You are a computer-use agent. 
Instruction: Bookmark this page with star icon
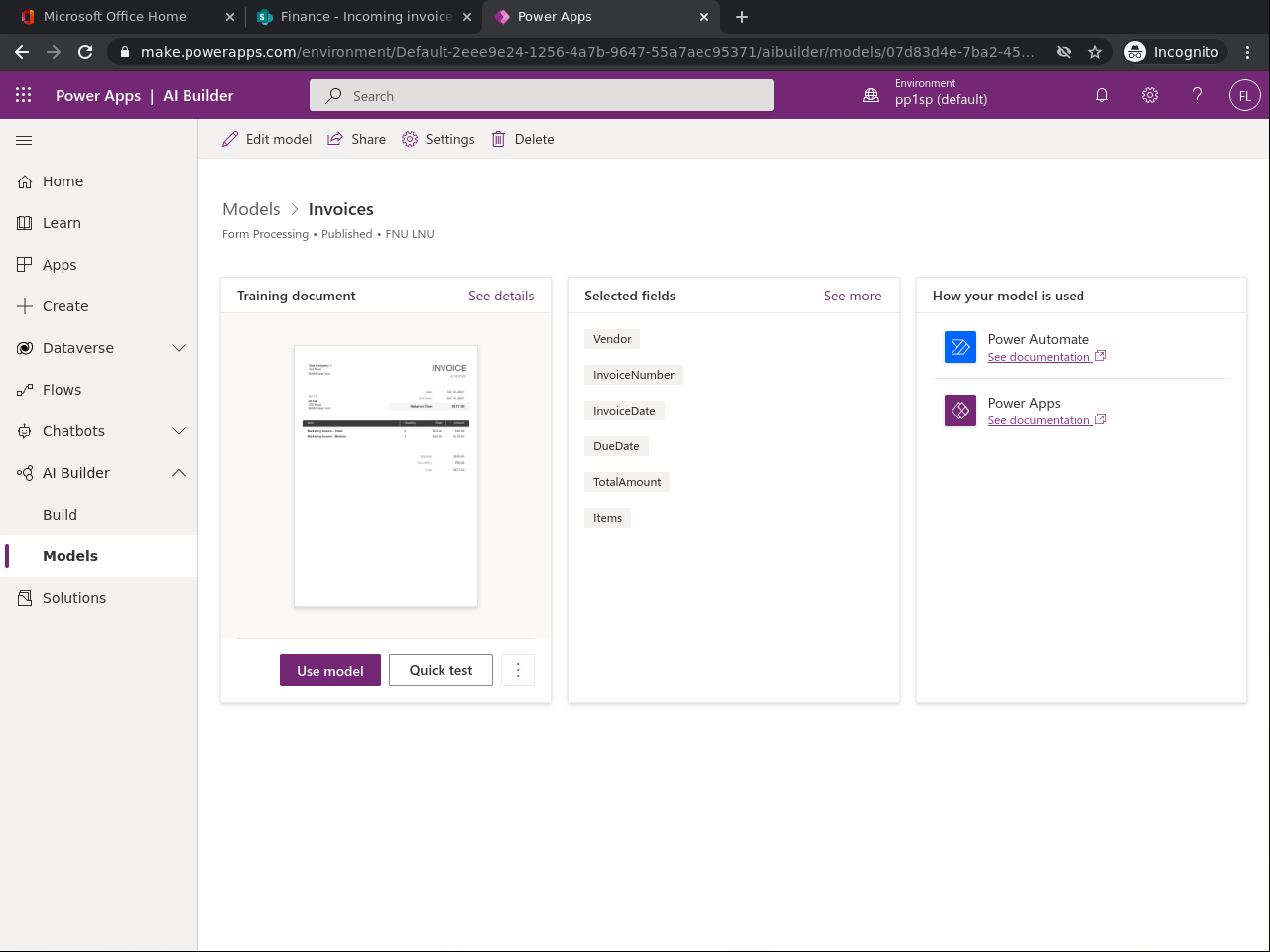pos(1095,52)
